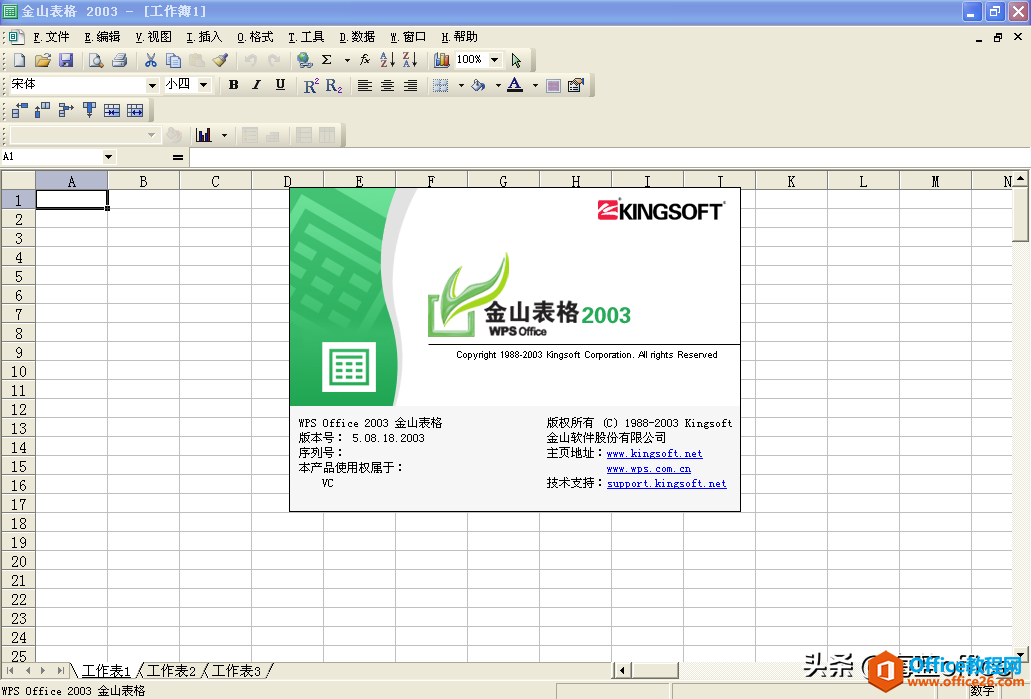This screenshot has height=699, width=1031.
Task: Select row header 20
Action: point(18,562)
